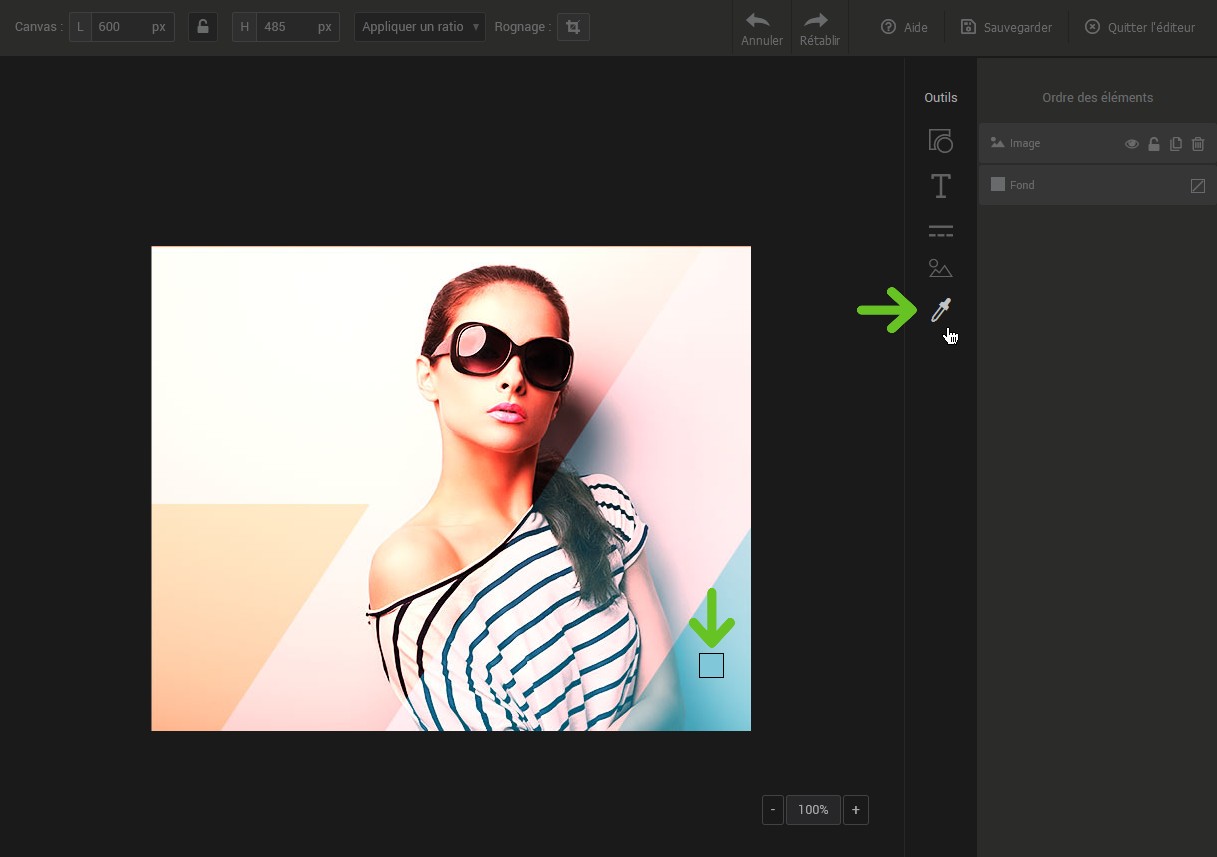Click the crop (Rognage) icon
Image resolution: width=1217 pixels, height=857 pixels.
click(573, 27)
